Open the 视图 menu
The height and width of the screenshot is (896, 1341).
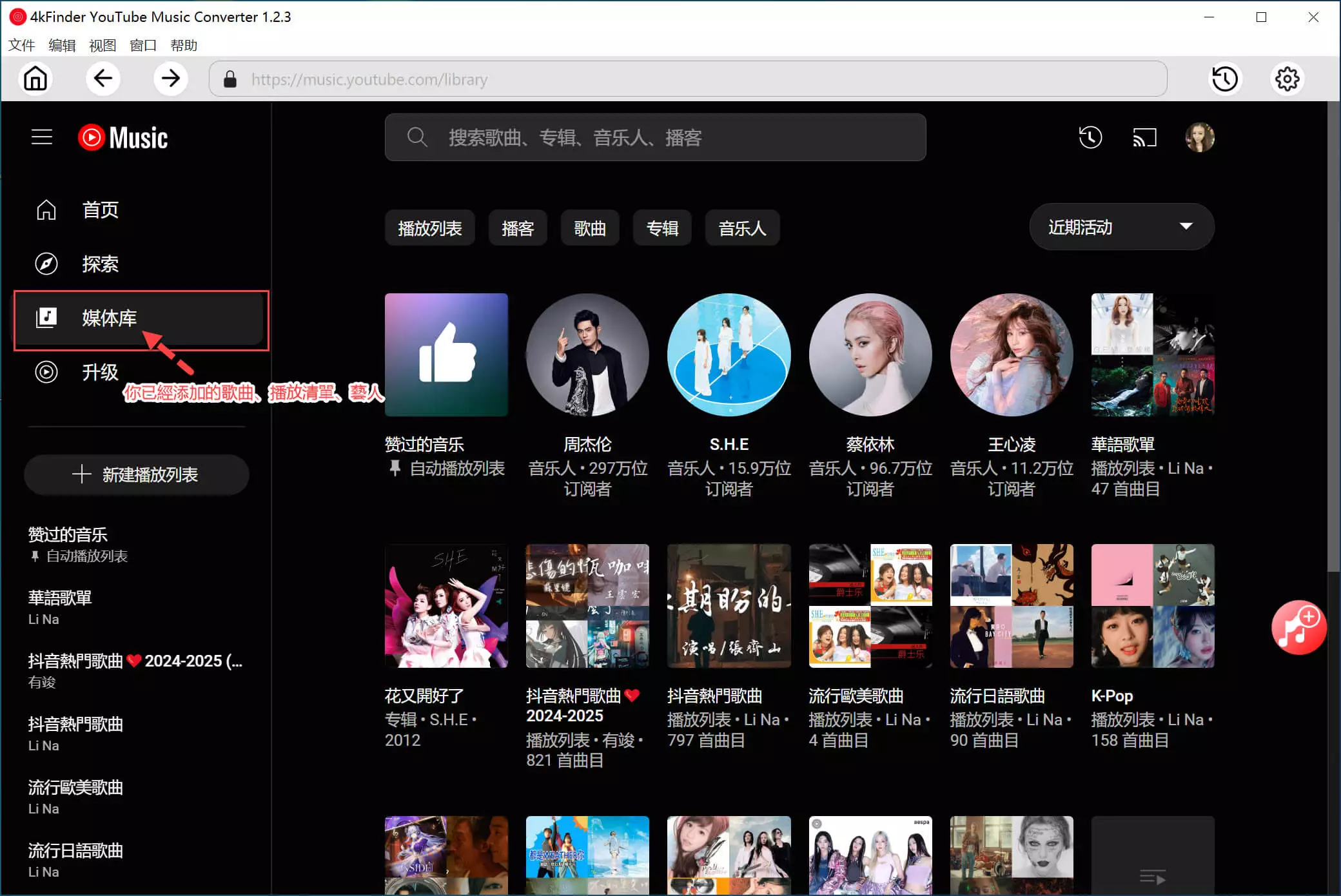(x=103, y=45)
